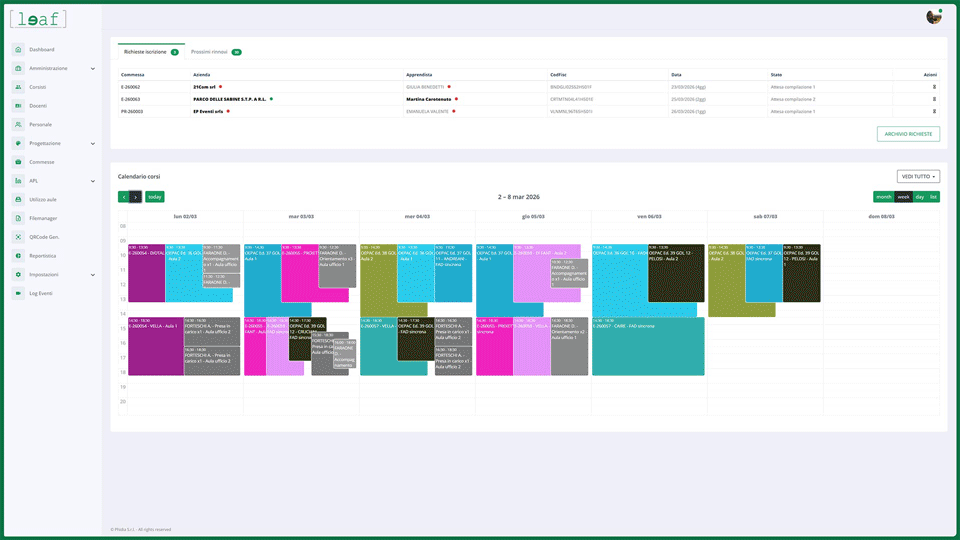Image resolution: width=960 pixels, height=540 pixels.
Task: Open the Commesse menu label
Action: (x=42, y=162)
